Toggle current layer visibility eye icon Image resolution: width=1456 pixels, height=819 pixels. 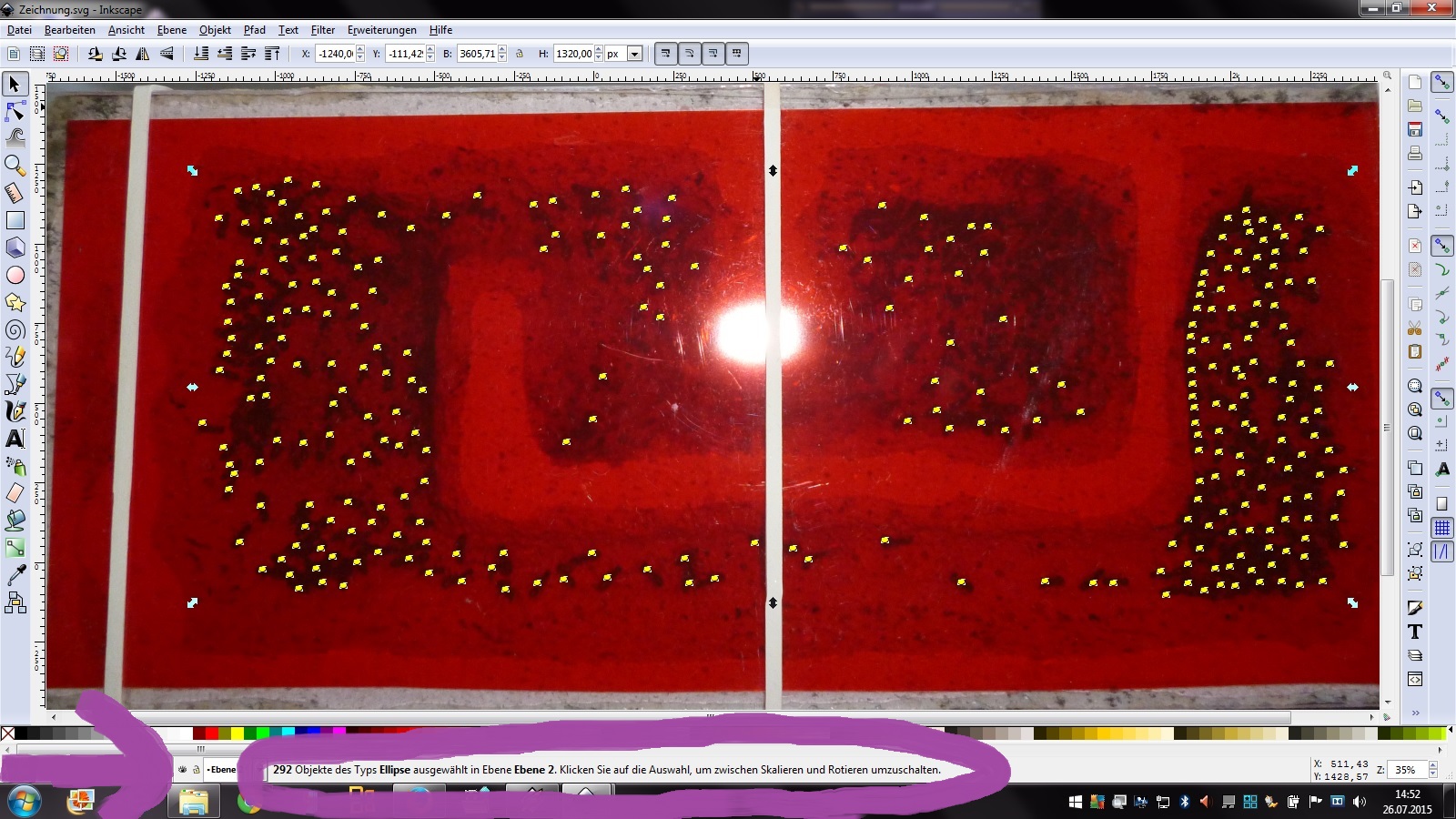(183, 770)
